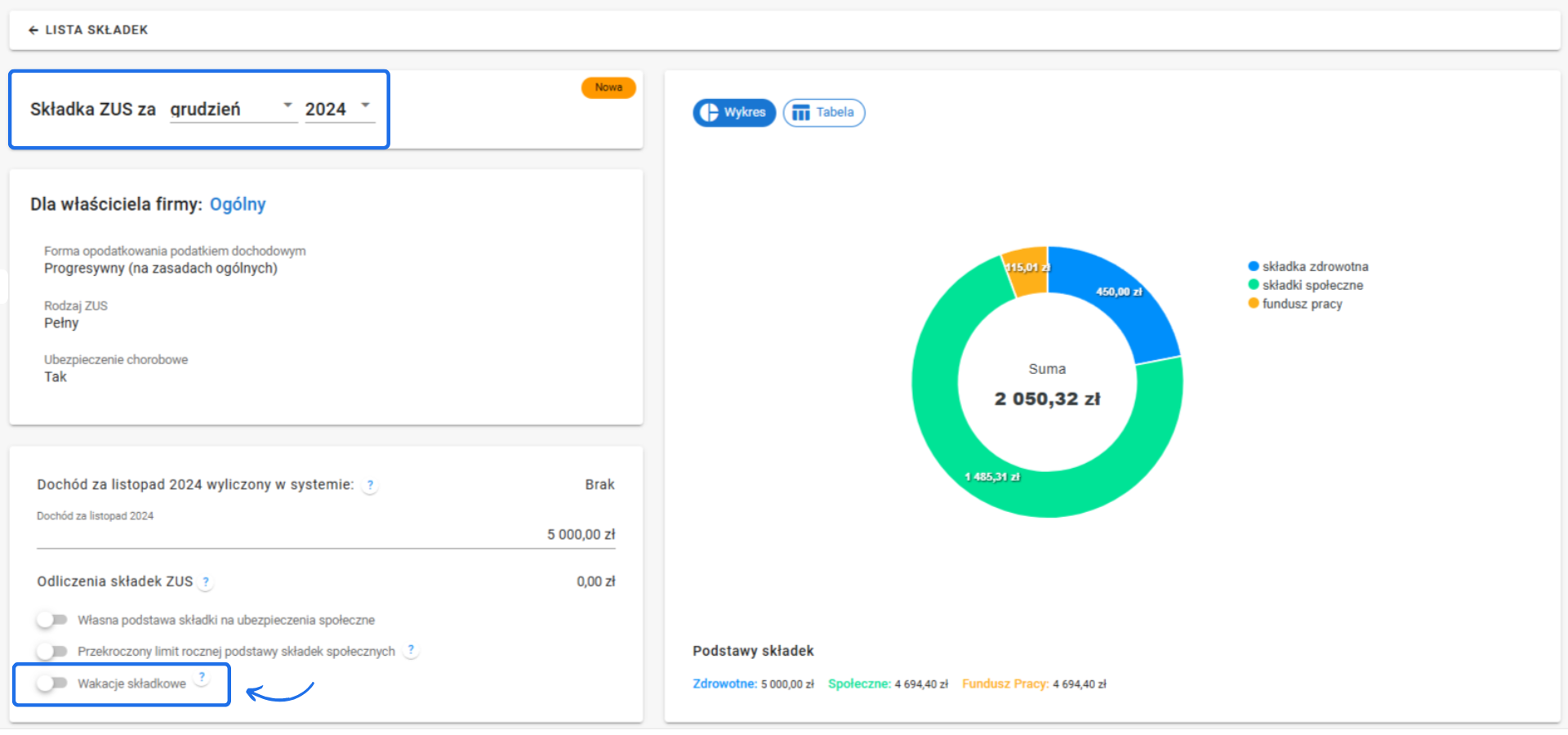1568x735 pixels.
Task: Click the Dochód za listopad 2024 input field
Action: (326, 534)
